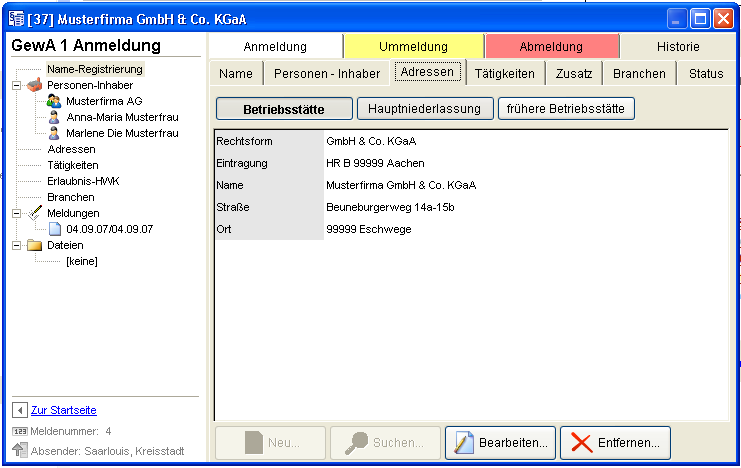The image size is (741, 468).
Task: Select the Hauptniederlassung address toggle
Action: coord(424,108)
